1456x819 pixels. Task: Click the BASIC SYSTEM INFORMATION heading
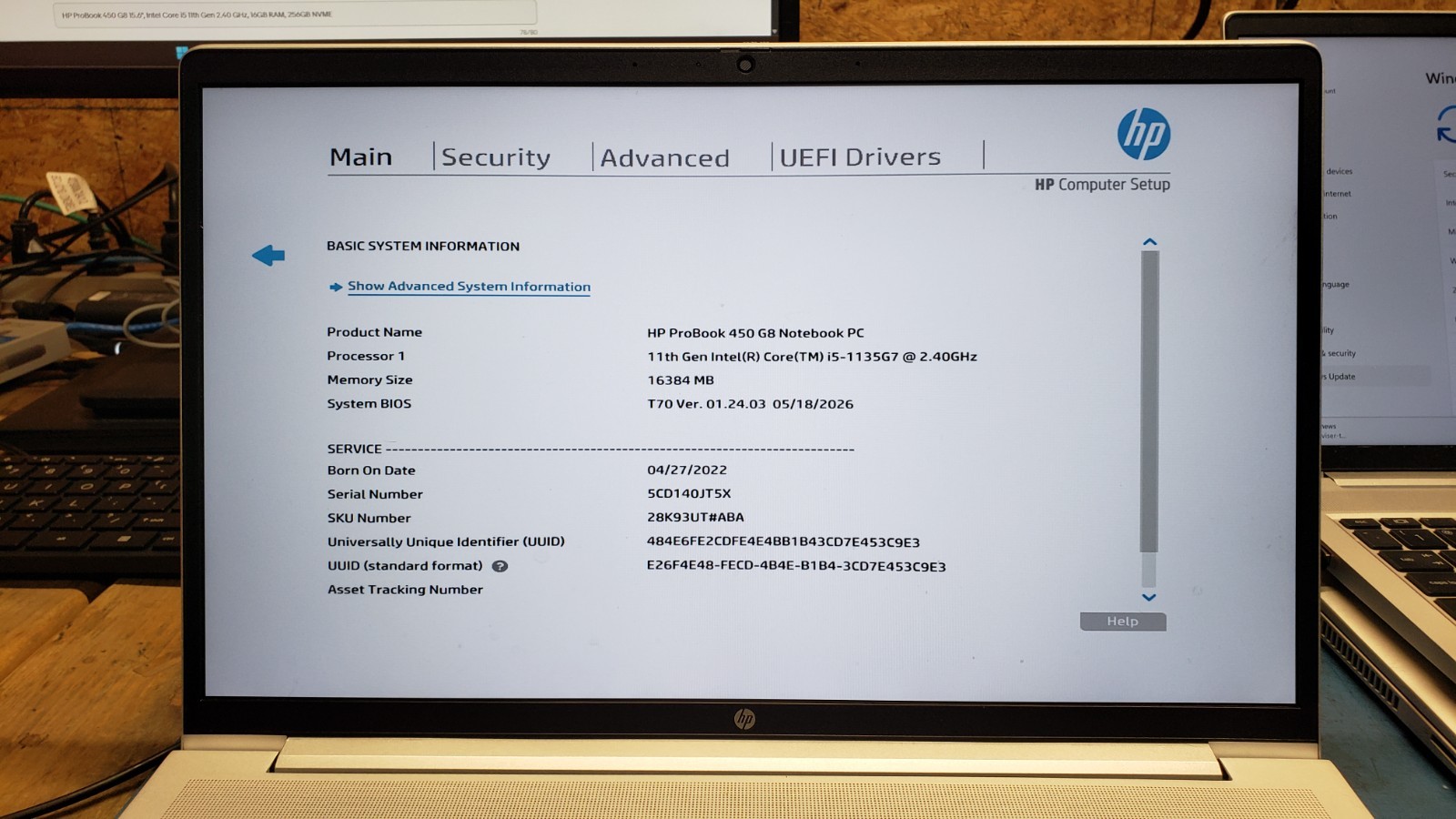[423, 246]
